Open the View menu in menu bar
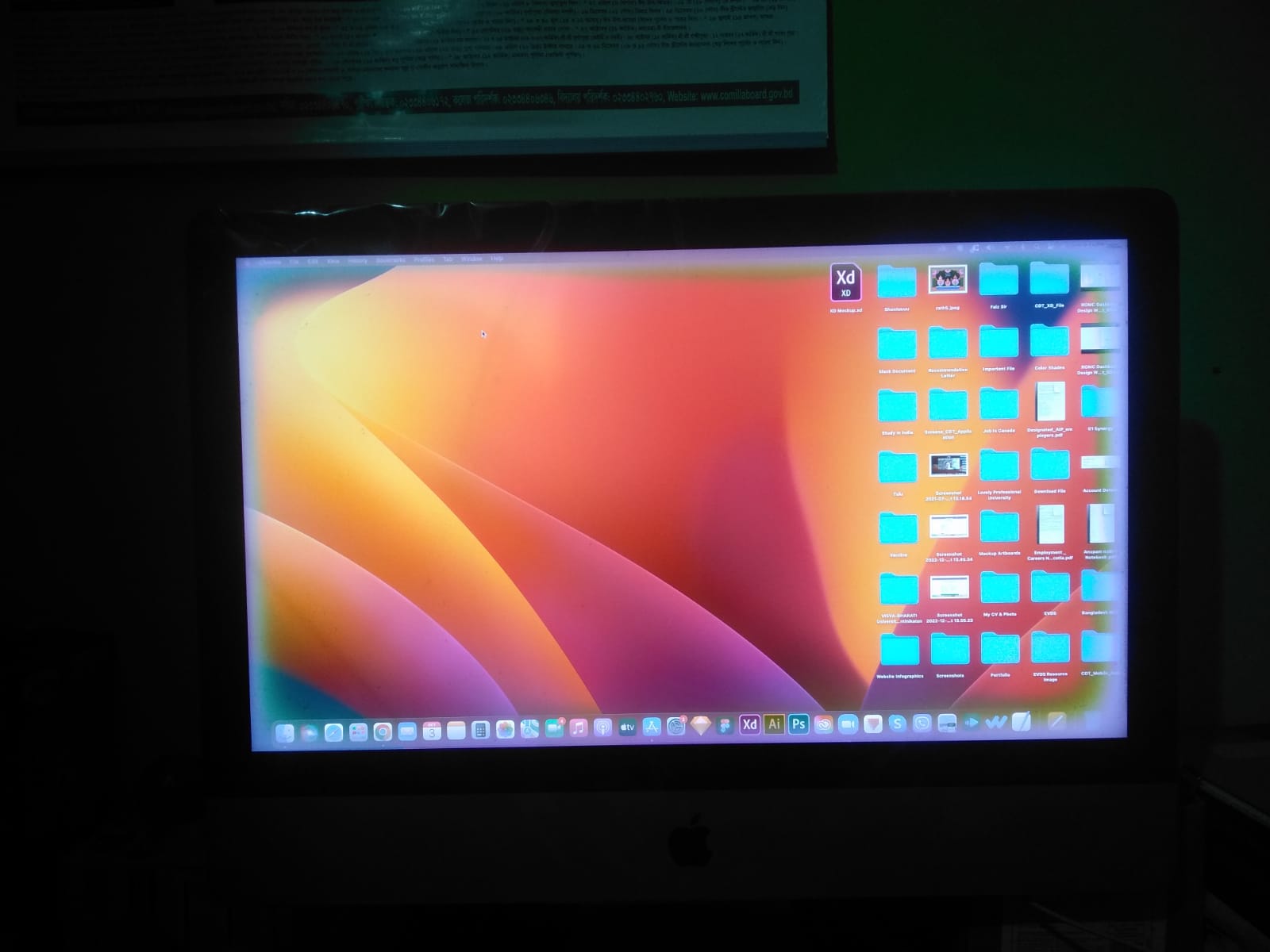Screen dimensions: 1270x952 (333, 260)
